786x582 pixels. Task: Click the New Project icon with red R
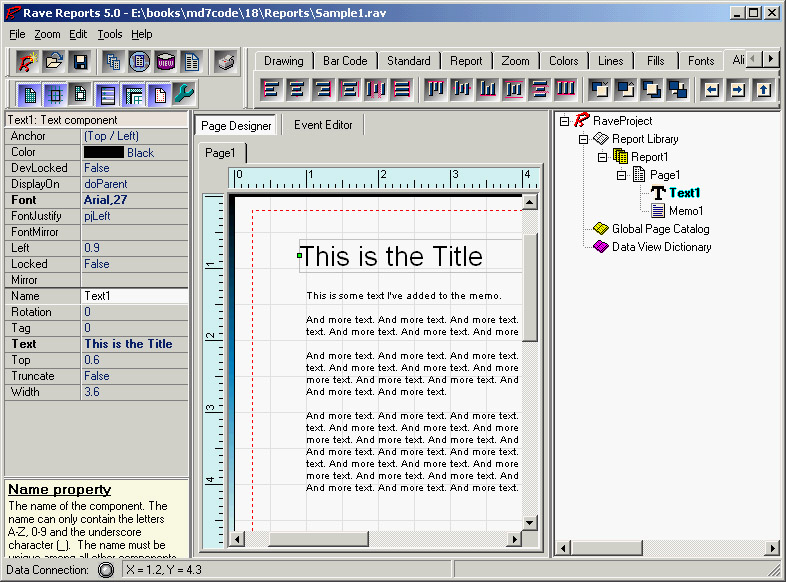tap(28, 62)
